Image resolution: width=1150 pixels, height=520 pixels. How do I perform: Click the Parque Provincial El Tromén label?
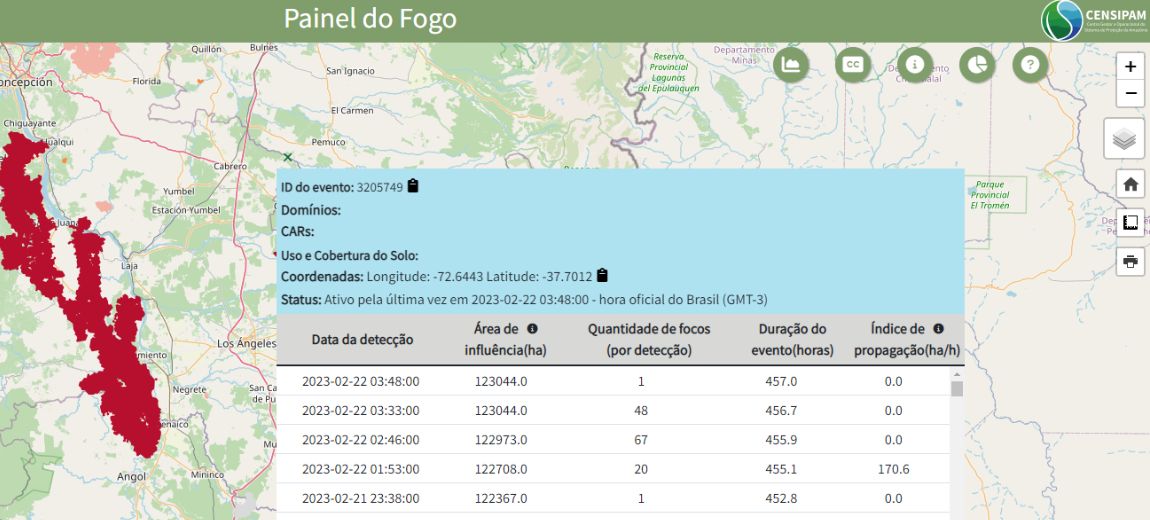pyautogui.click(x=990, y=195)
